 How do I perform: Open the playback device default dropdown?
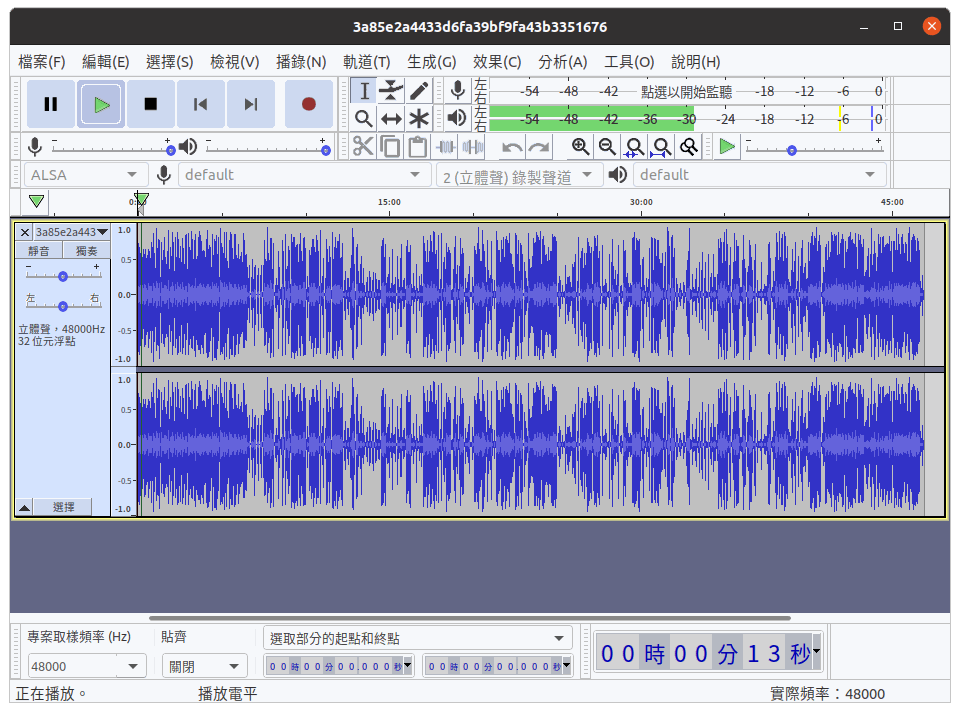(759, 175)
